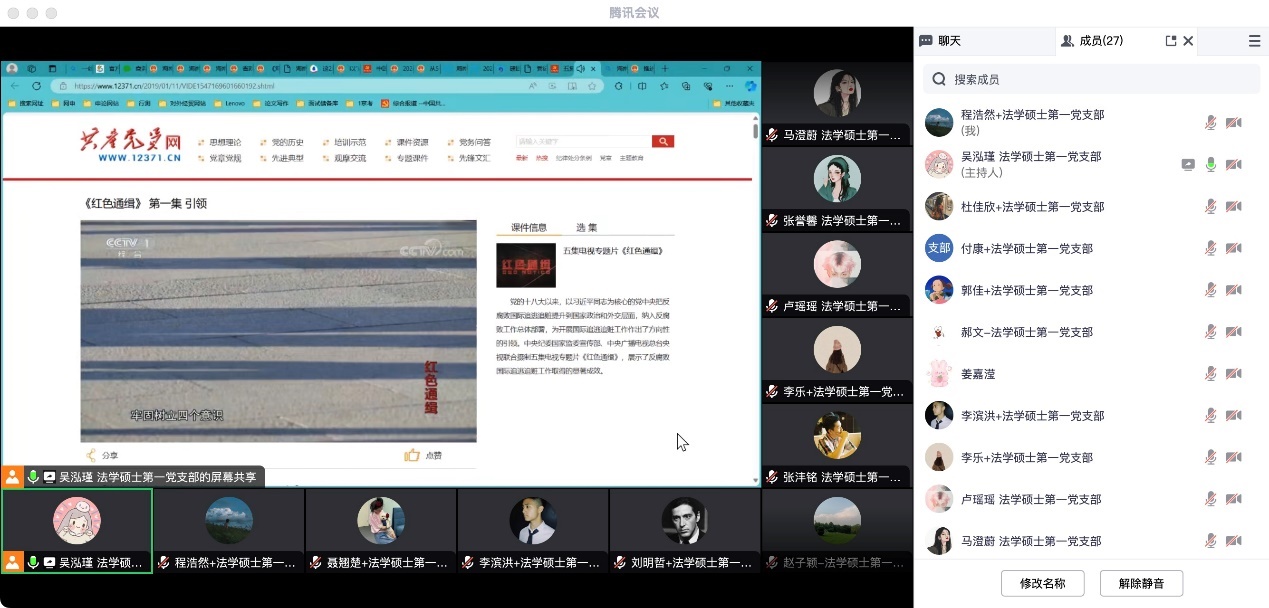
Task: Click the camera-off icon in 李乐's member row
Action: point(1234,458)
